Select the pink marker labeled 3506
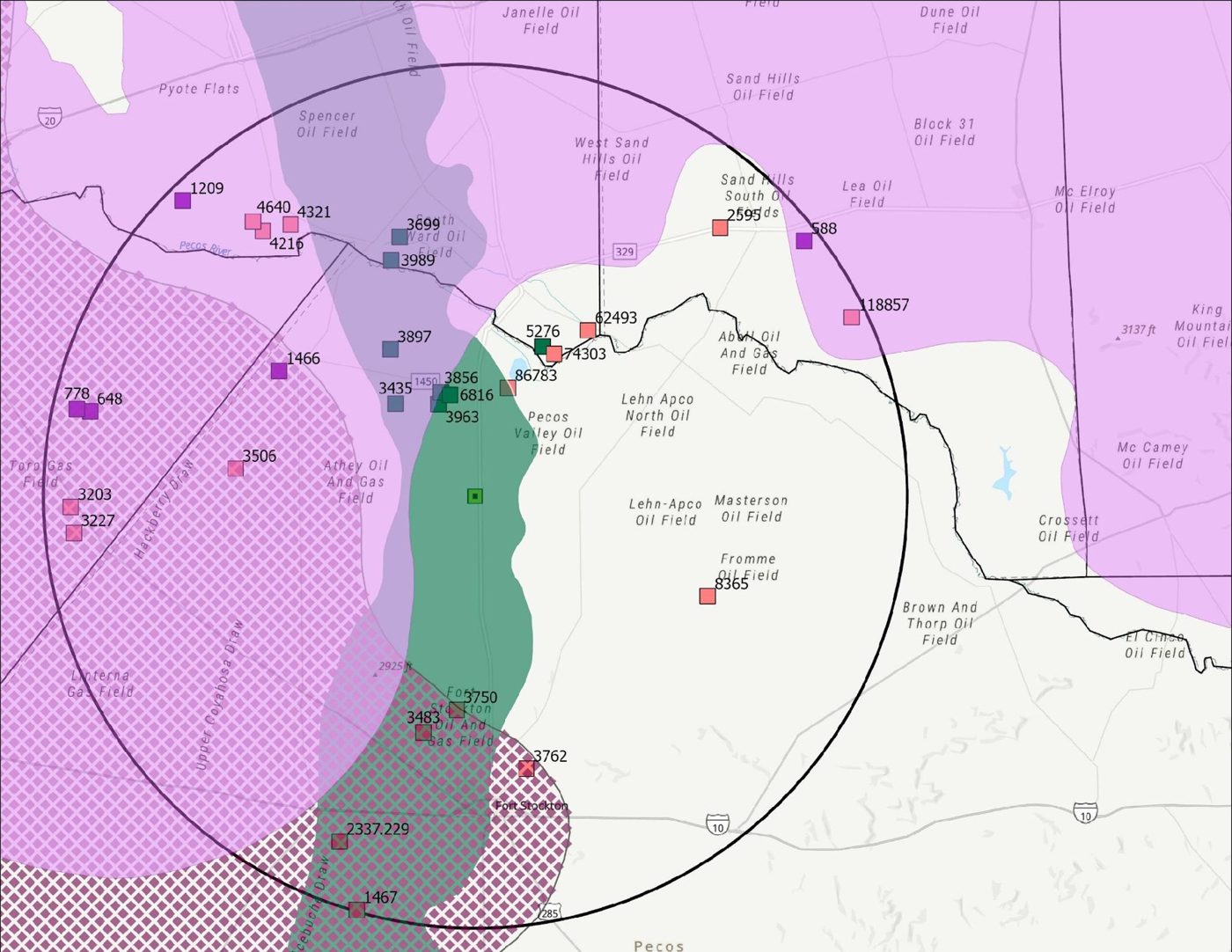This screenshot has width=1232, height=952. tap(235, 468)
